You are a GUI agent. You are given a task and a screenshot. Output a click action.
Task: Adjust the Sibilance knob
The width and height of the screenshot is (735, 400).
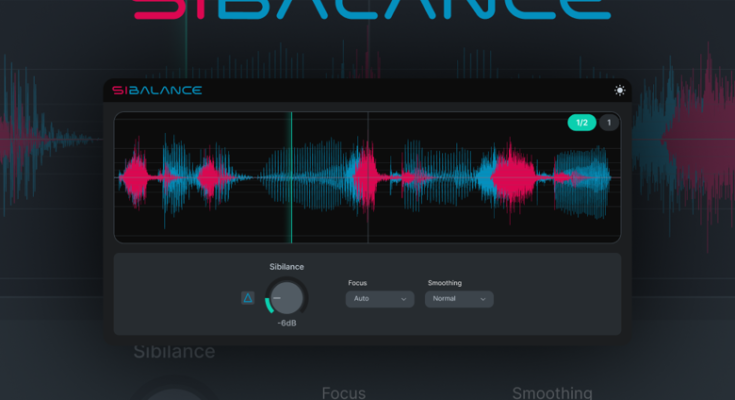(286, 297)
